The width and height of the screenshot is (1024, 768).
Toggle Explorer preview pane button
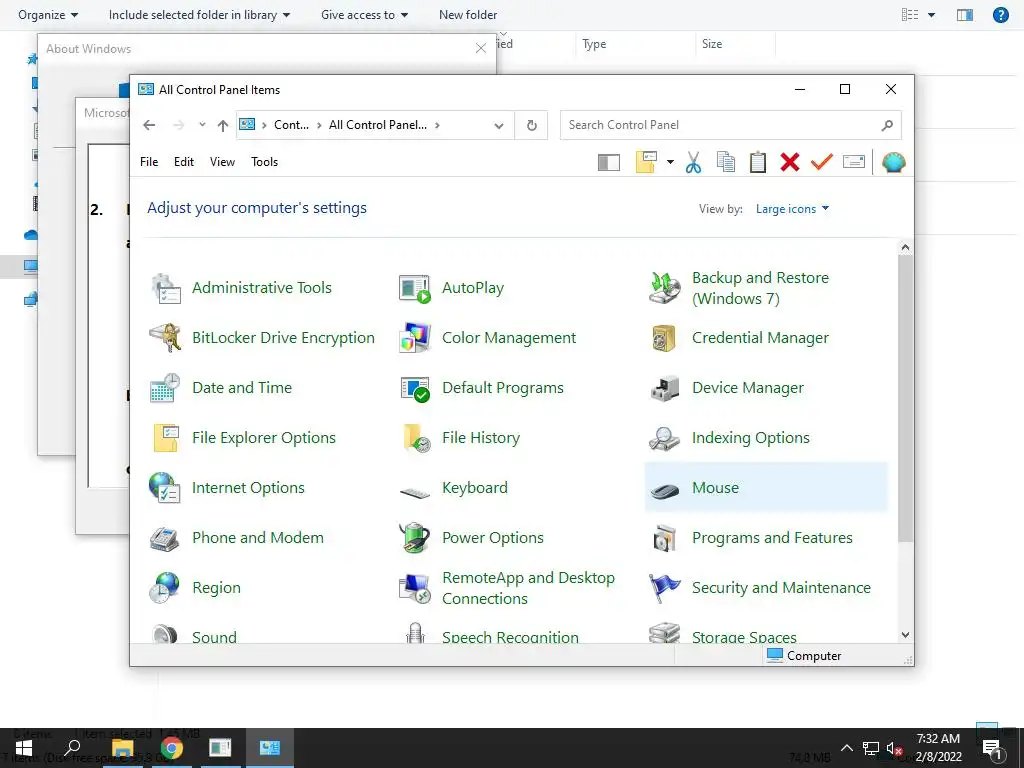(965, 14)
